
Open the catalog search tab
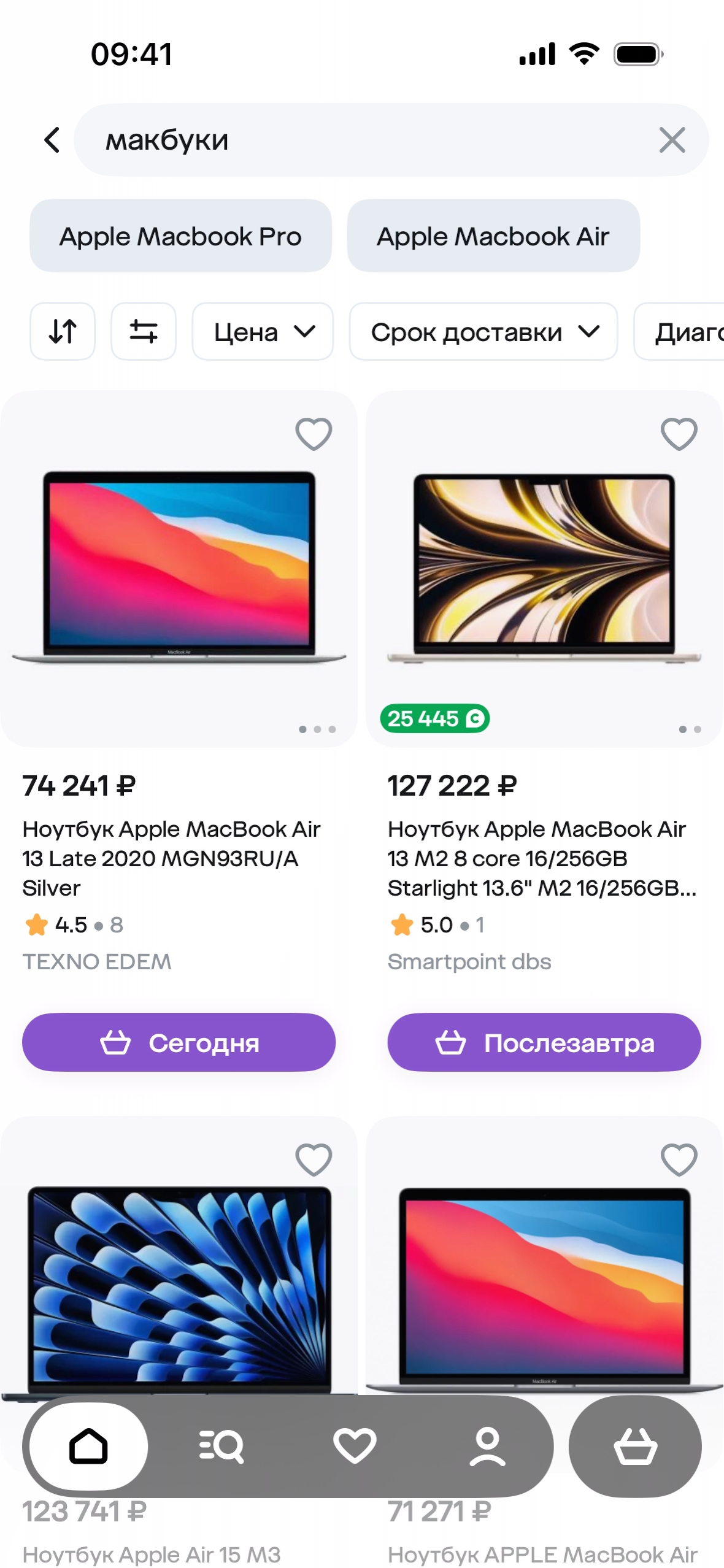[x=221, y=1446]
